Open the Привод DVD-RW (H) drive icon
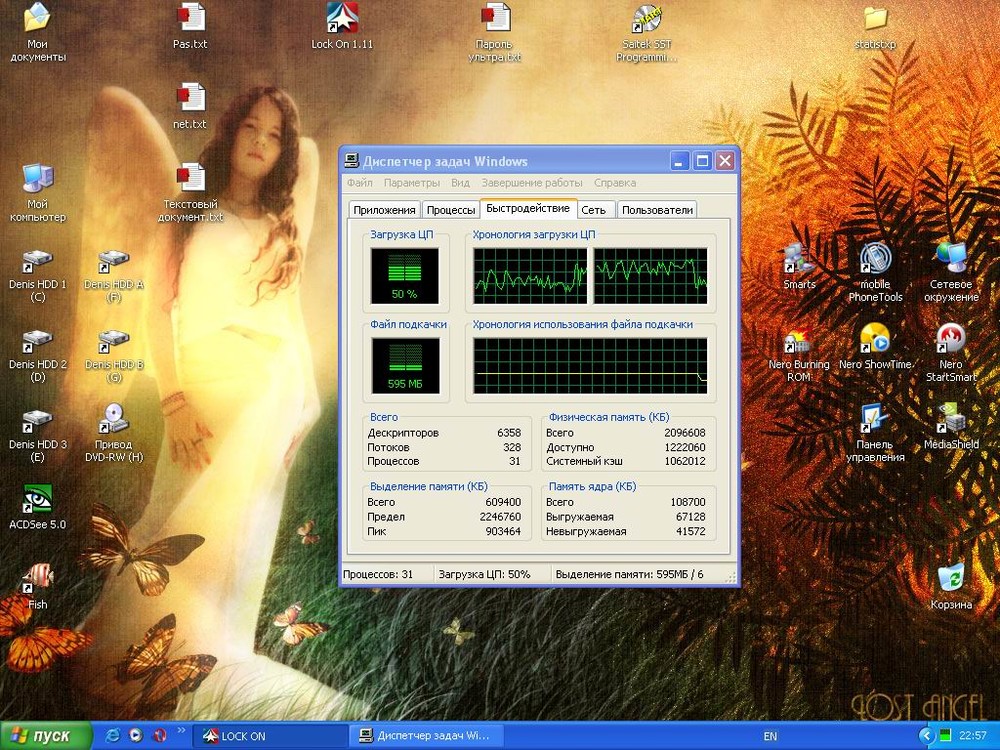The image size is (1000, 750). 114,418
